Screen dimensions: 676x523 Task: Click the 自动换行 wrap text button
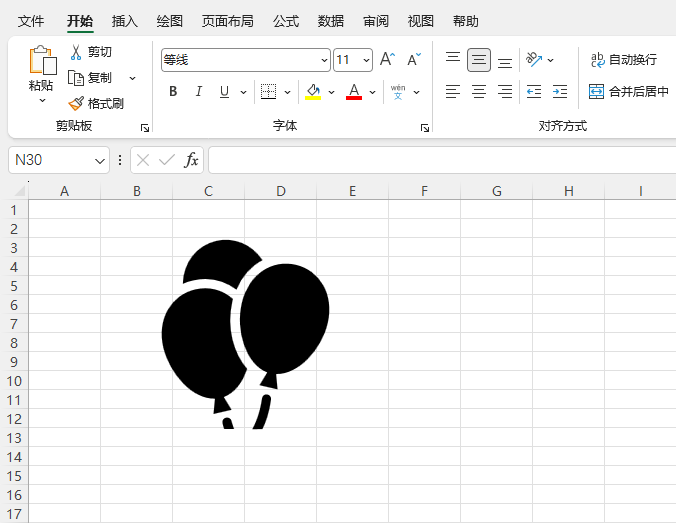(x=624, y=60)
